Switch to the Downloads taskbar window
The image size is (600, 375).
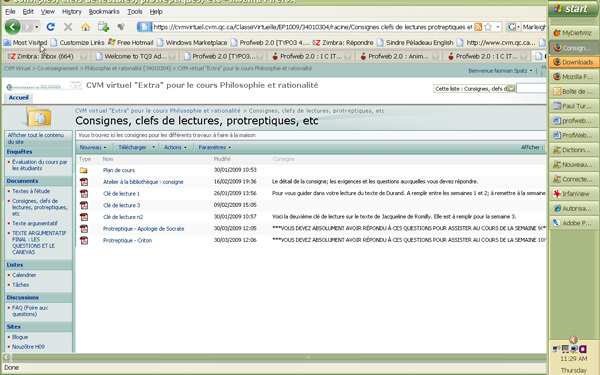[574, 62]
